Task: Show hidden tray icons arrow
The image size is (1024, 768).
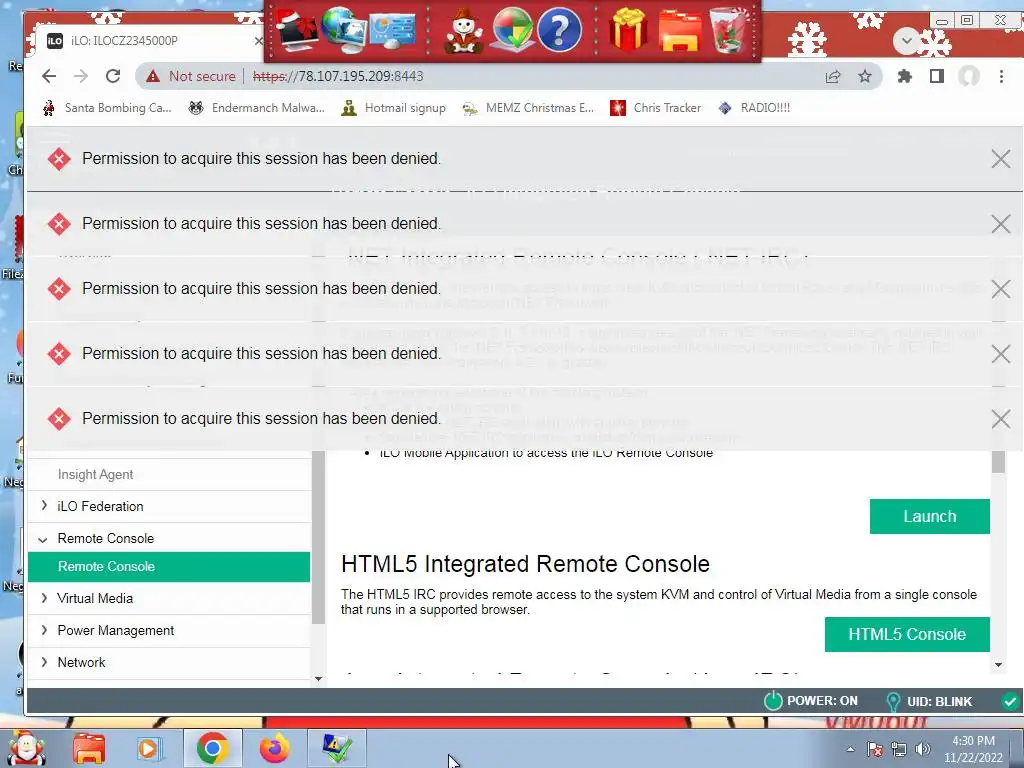Action: [850, 749]
